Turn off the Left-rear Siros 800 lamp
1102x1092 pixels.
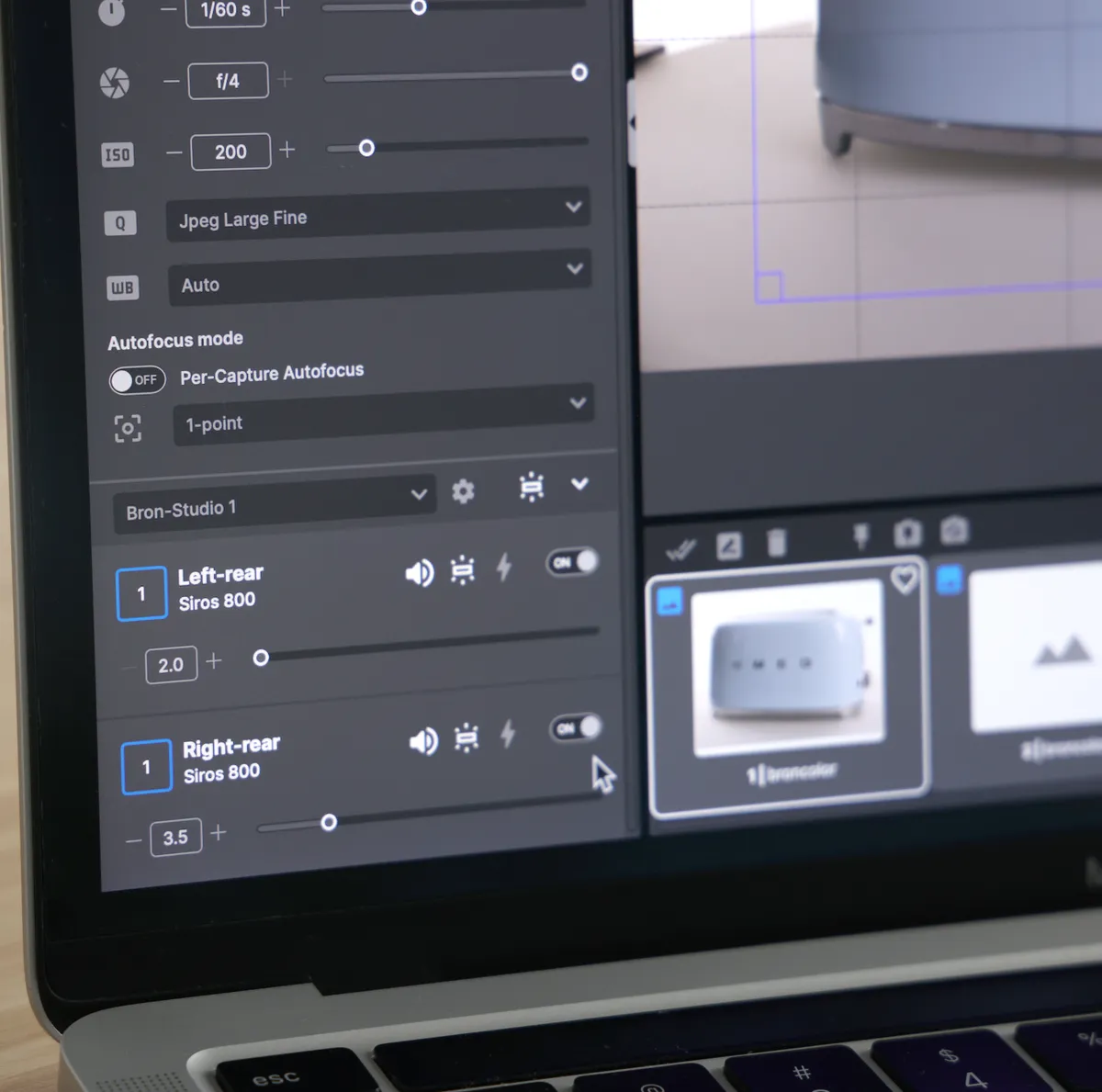click(x=572, y=561)
